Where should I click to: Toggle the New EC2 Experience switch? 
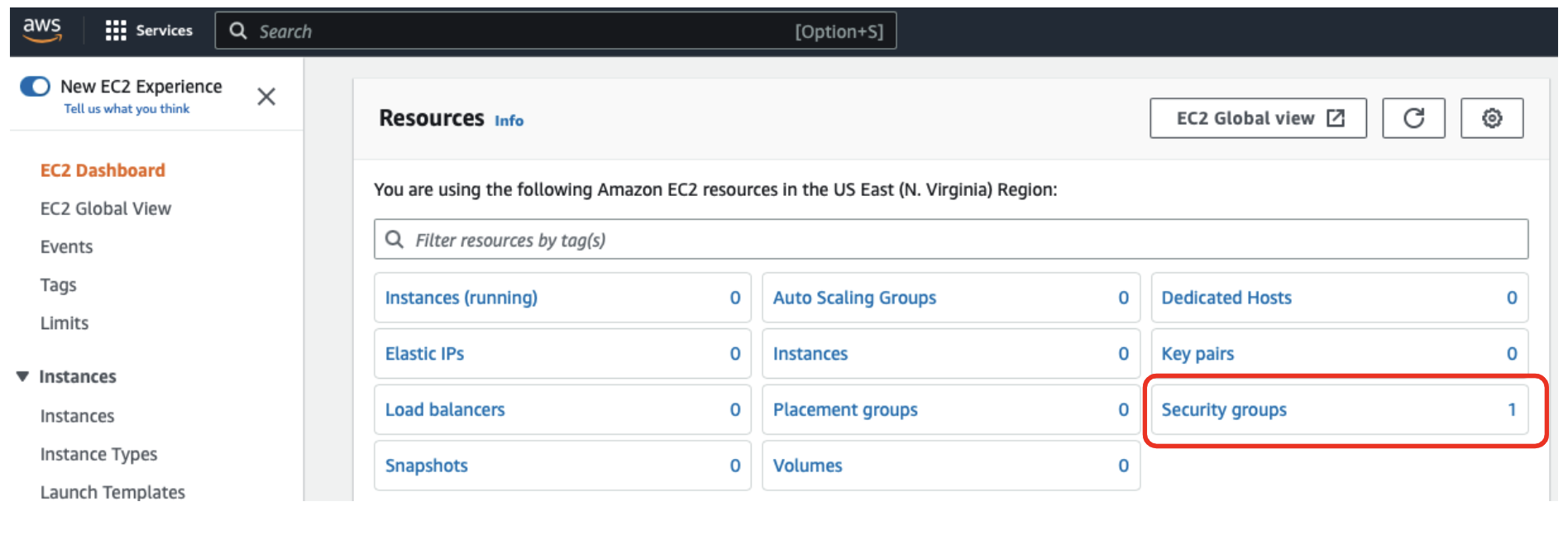(36, 86)
